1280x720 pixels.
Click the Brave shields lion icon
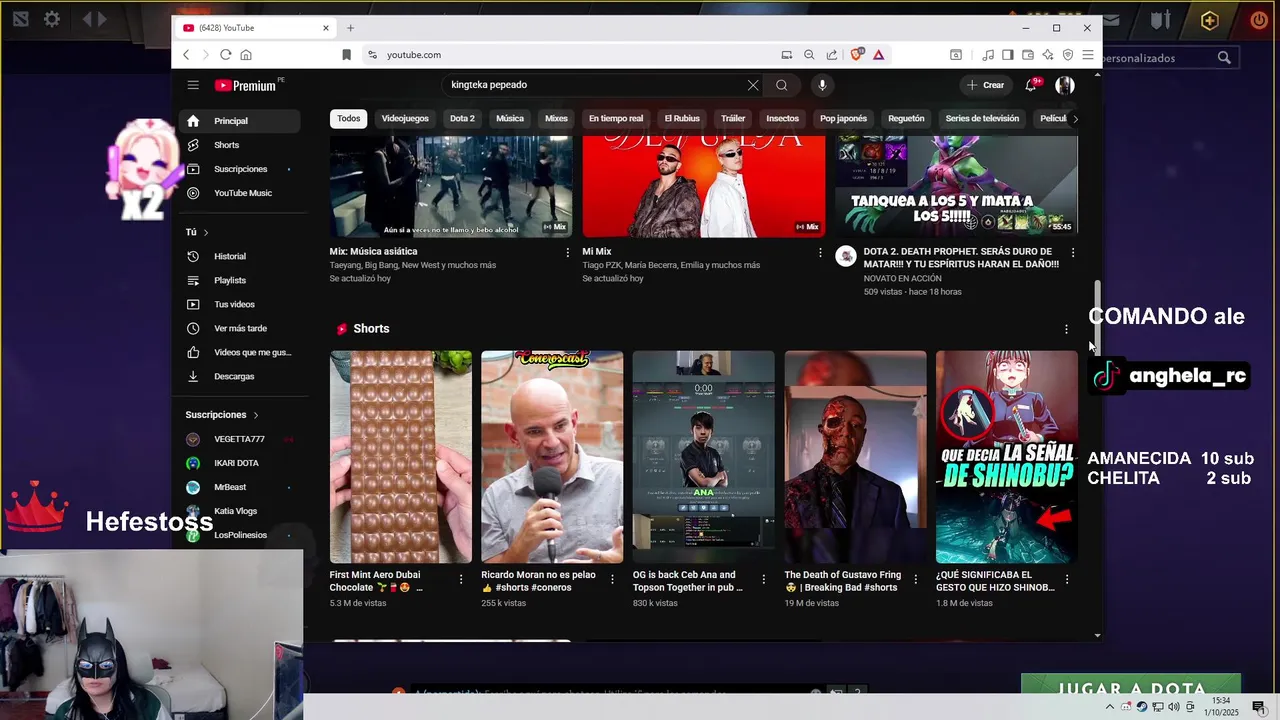click(x=857, y=55)
